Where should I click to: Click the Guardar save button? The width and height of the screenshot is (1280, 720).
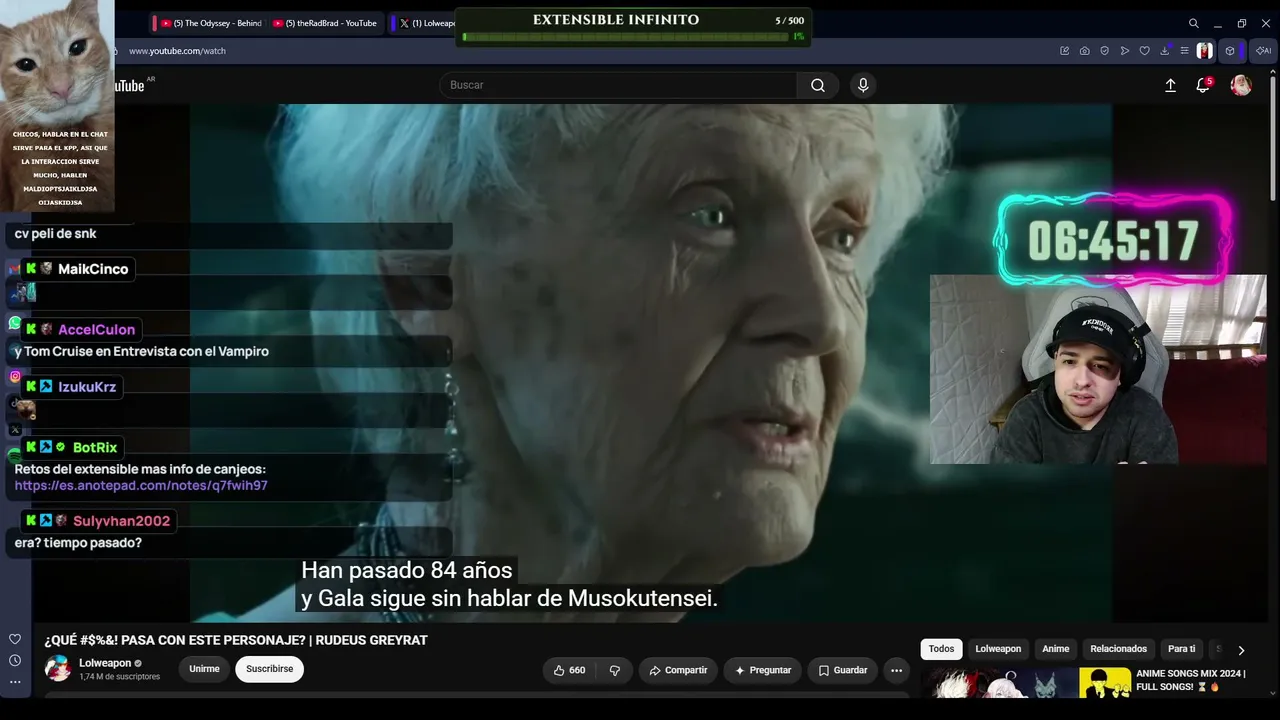click(x=843, y=670)
